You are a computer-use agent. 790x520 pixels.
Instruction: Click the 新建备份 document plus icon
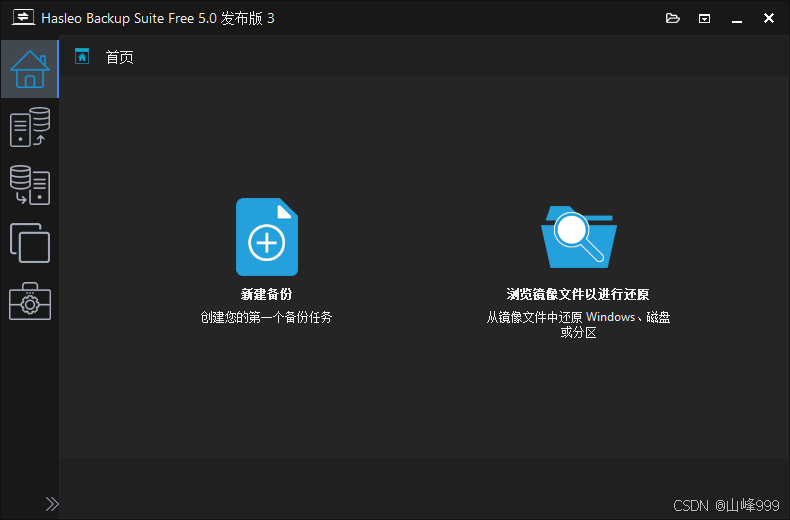point(267,237)
